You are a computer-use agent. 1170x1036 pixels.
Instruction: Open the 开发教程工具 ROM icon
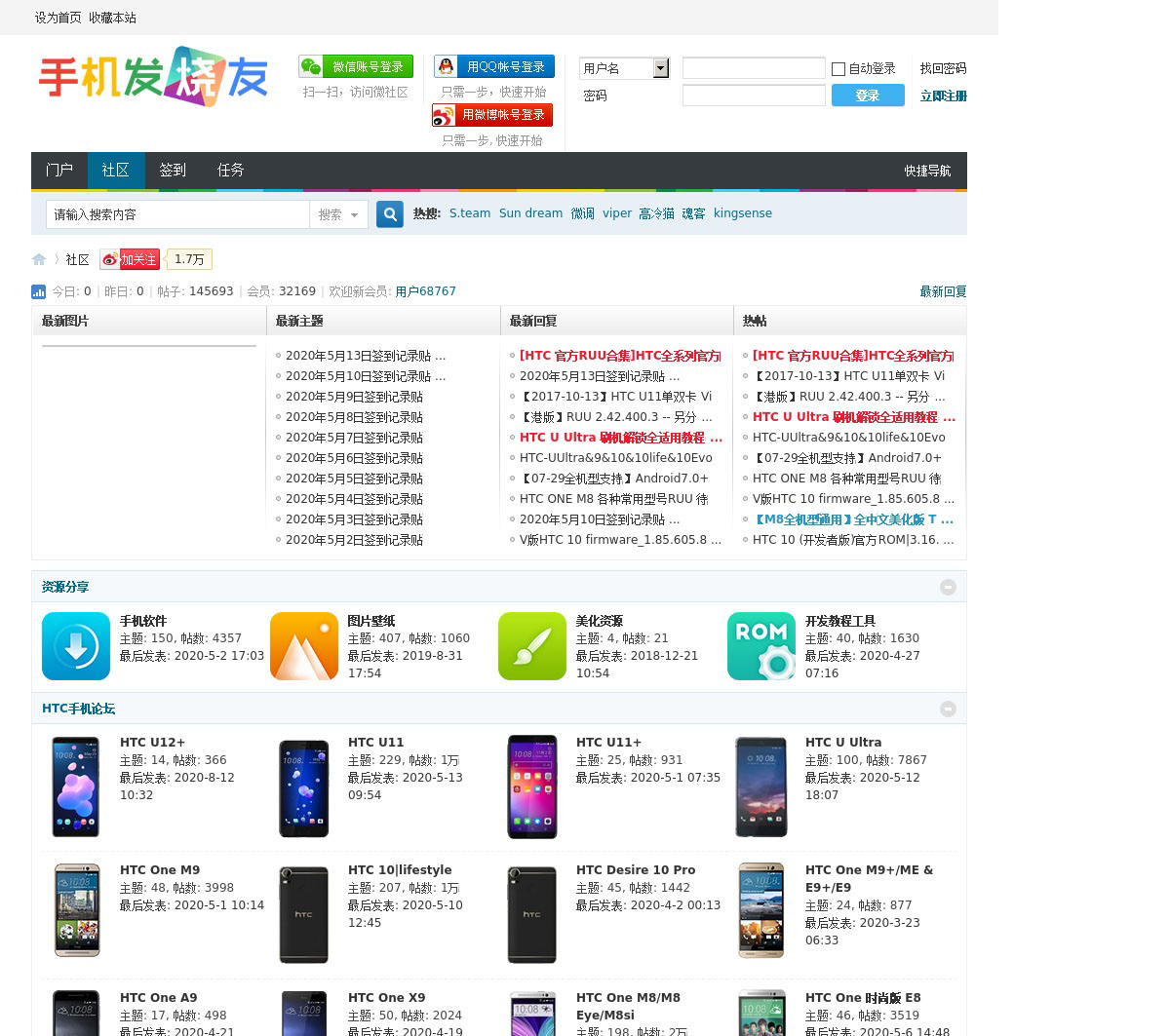tap(761, 646)
